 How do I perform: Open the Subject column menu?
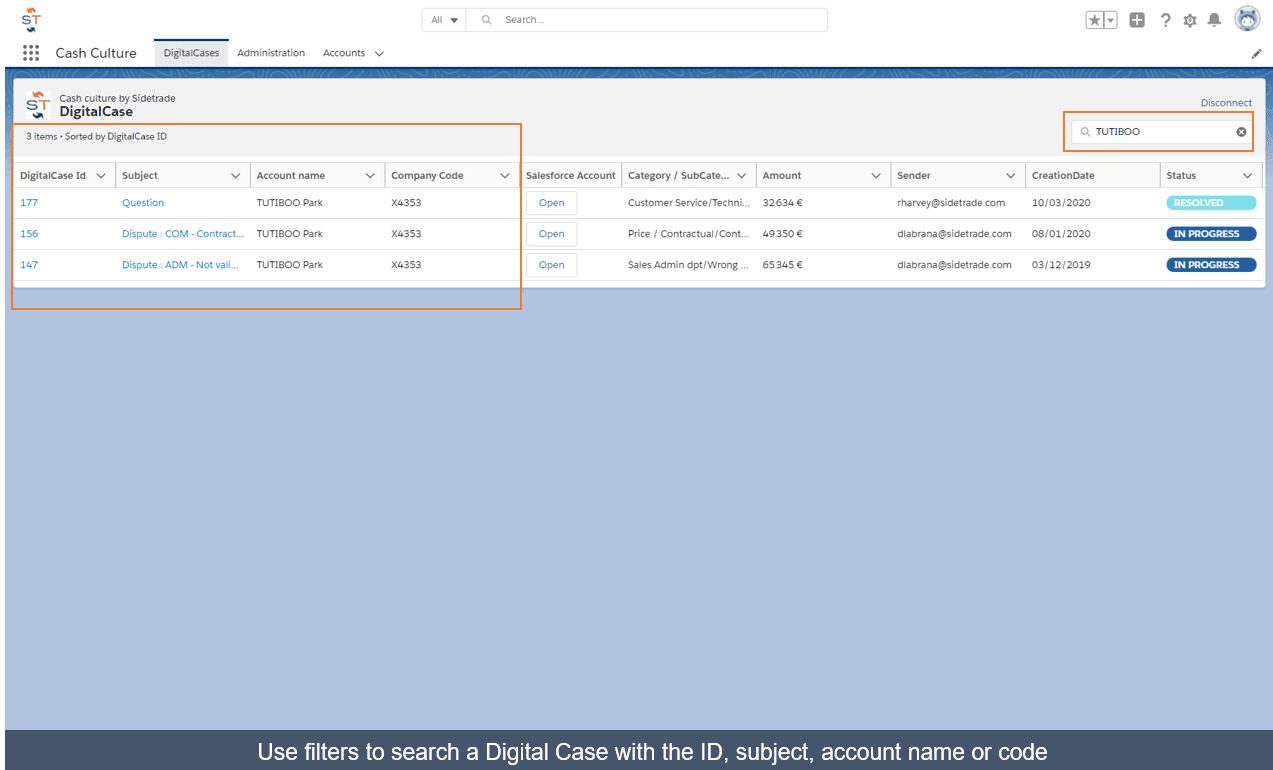[236, 176]
